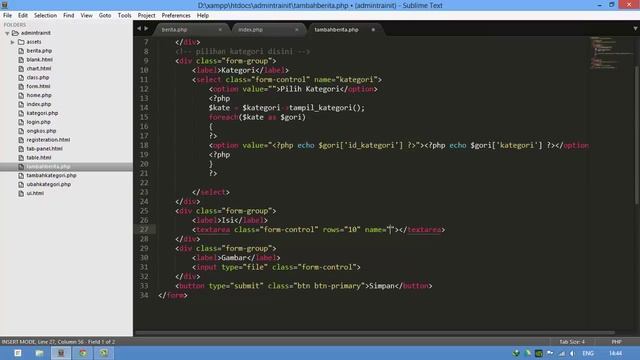Click Sublime Text taskbar icon

coord(61,353)
